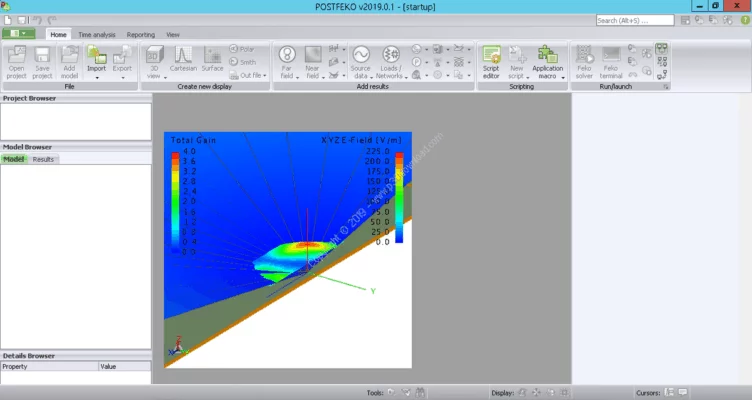Expand the Export dropdown arrow
This screenshot has height=400, width=752.
tap(122, 78)
